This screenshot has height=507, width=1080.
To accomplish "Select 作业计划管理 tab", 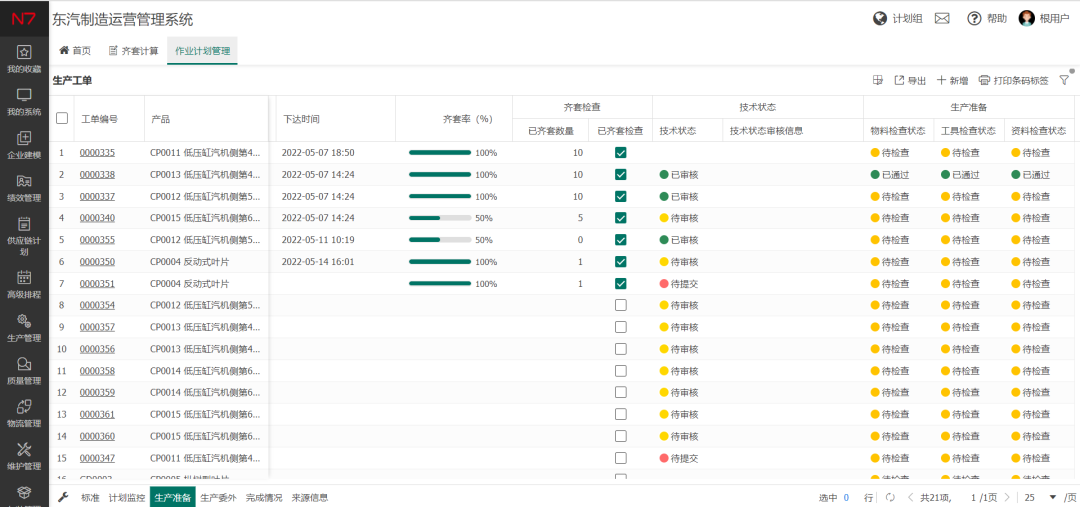I will (x=202, y=50).
